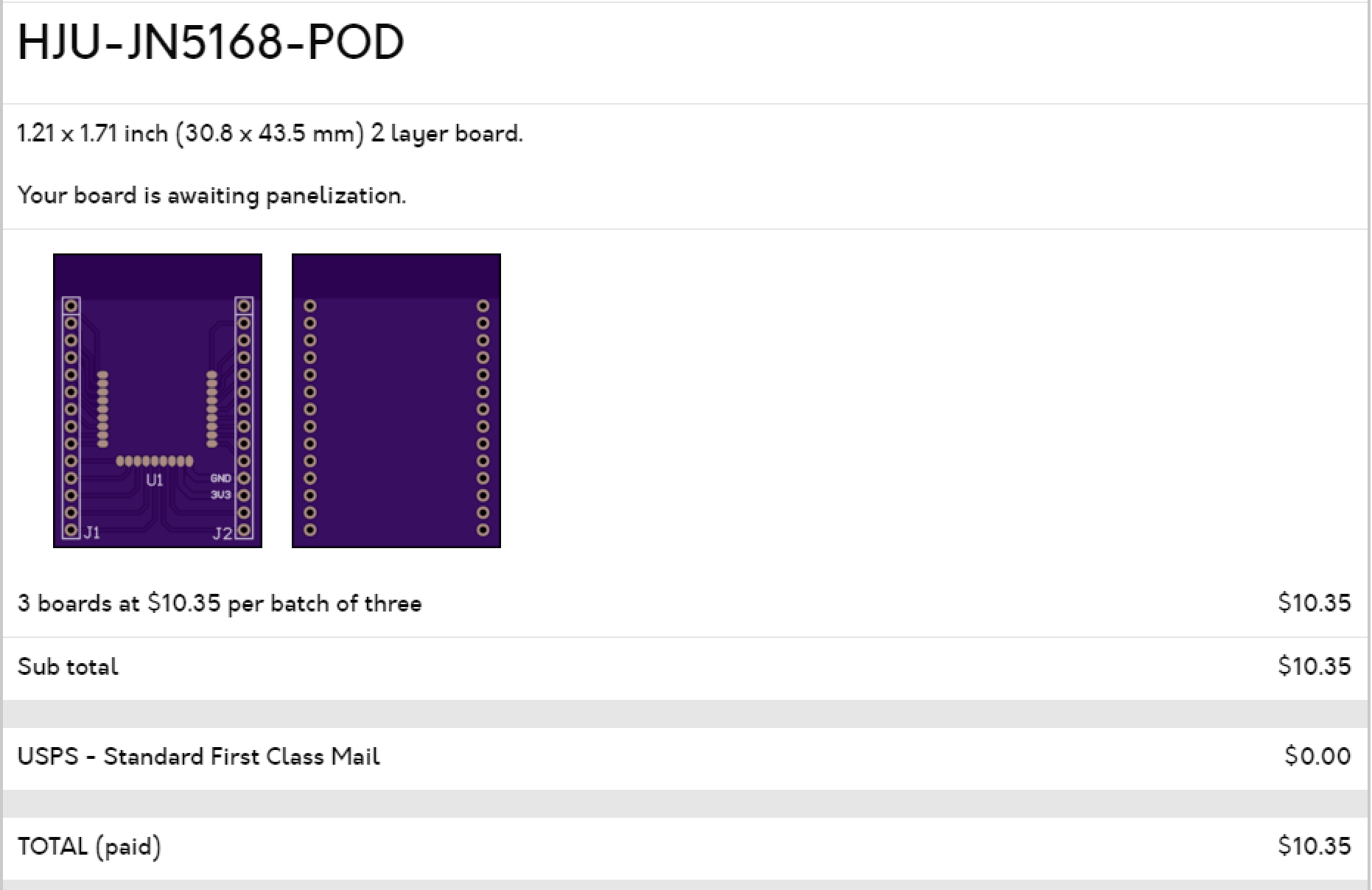Click the board dimensions description text
The width and height of the screenshot is (1372, 890).
(x=270, y=134)
